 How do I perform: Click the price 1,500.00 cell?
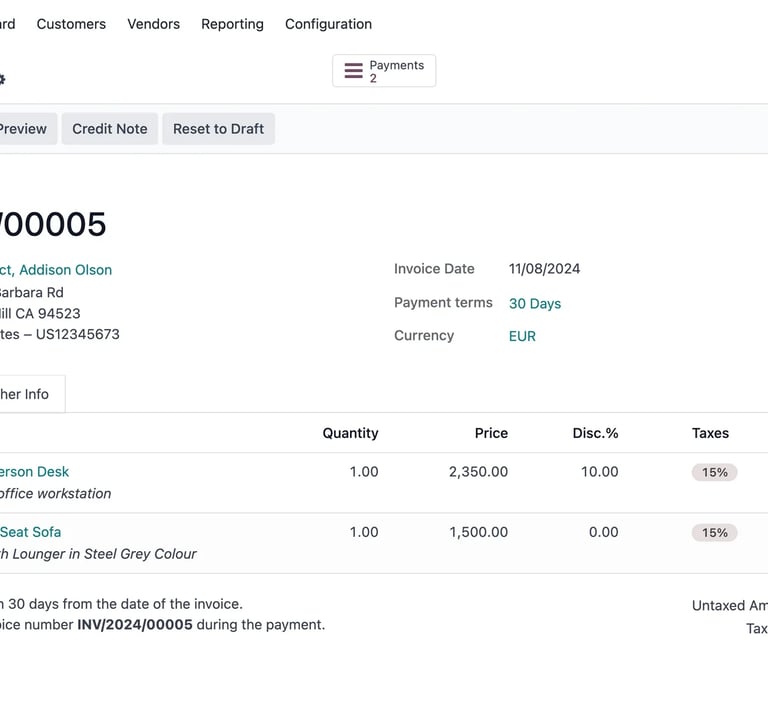[x=479, y=532]
